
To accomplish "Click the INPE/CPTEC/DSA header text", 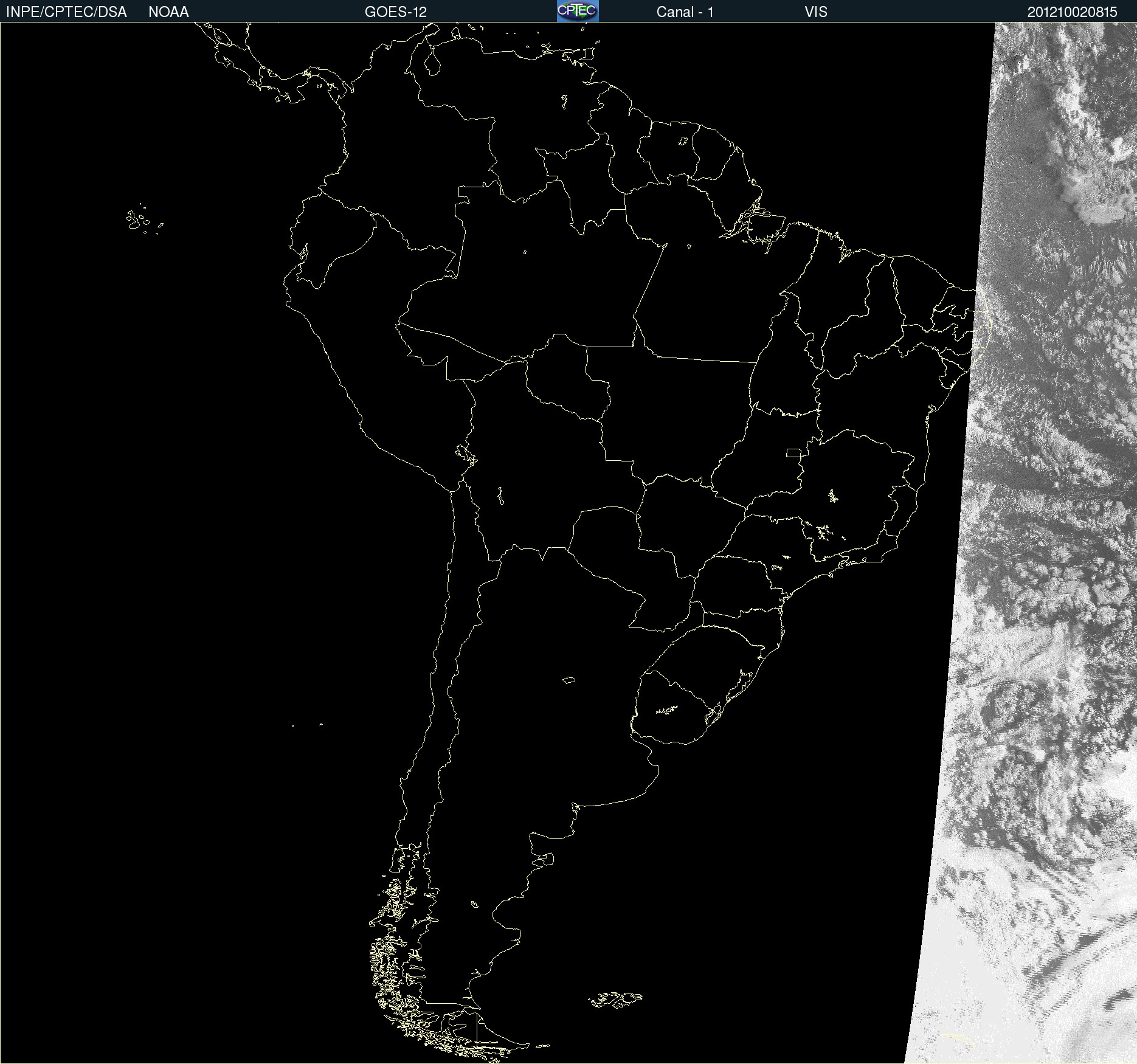I will tap(66, 12).
